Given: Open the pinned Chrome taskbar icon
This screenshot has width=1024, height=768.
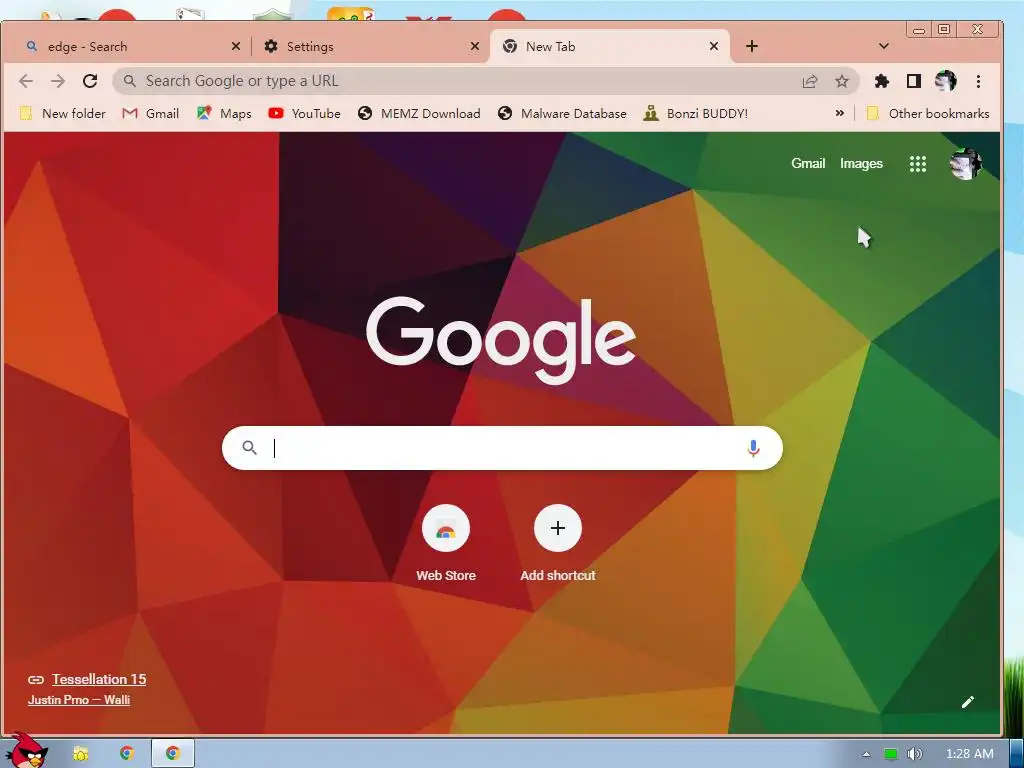Looking at the screenshot, I should [x=127, y=754].
